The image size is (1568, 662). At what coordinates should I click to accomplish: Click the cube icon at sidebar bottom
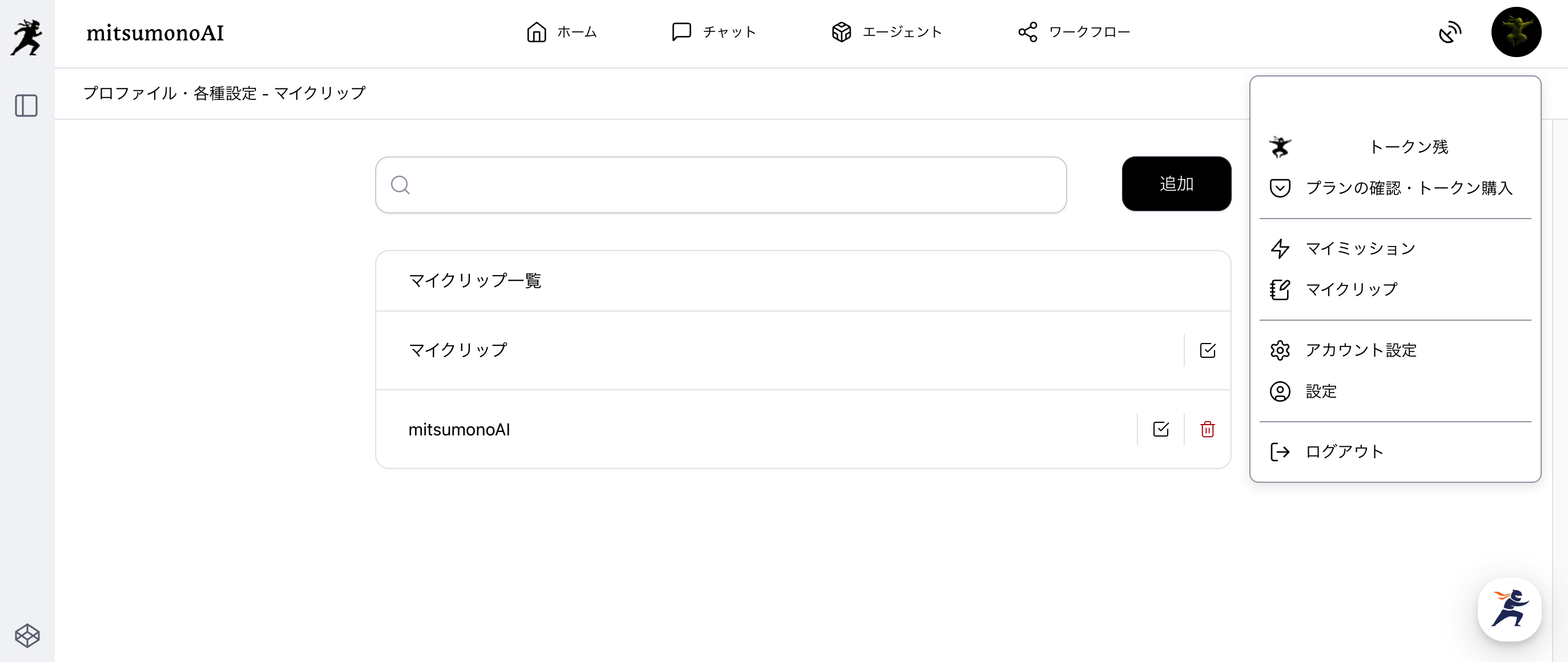(27, 636)
